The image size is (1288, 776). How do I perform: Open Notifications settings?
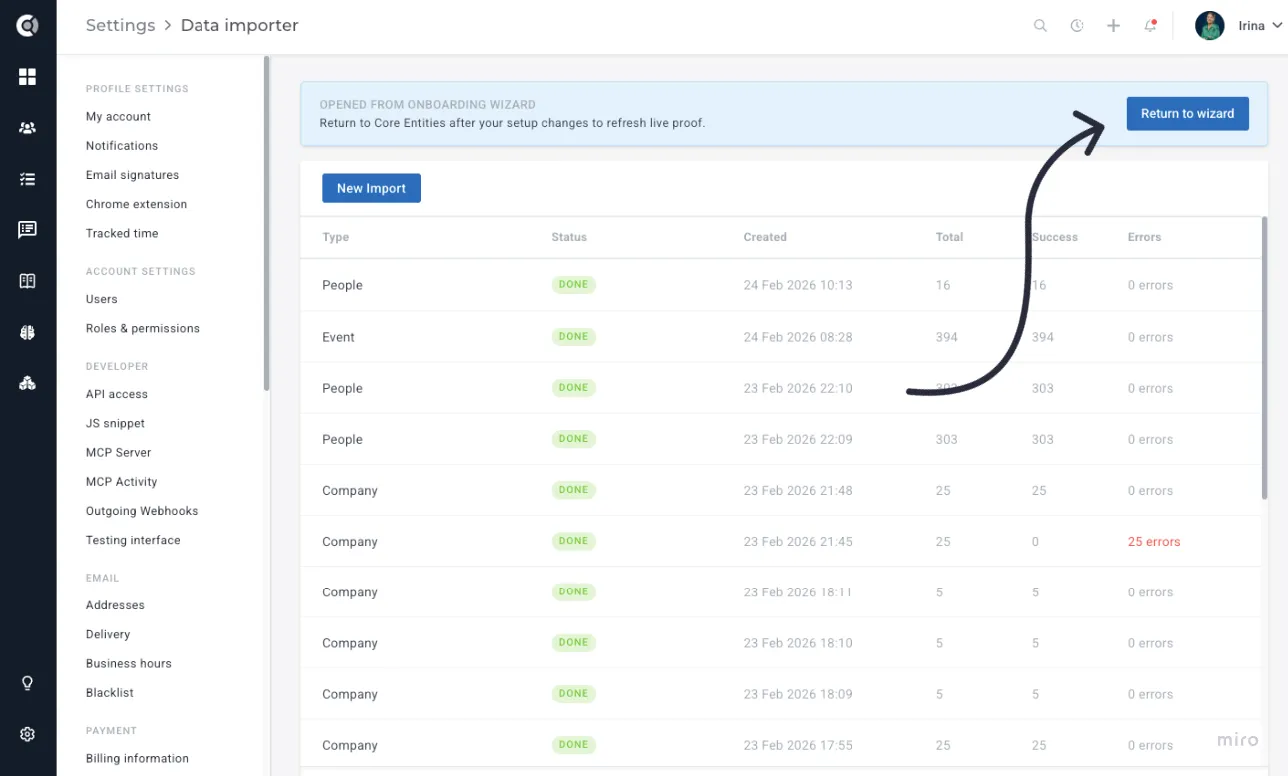point(122,146)
